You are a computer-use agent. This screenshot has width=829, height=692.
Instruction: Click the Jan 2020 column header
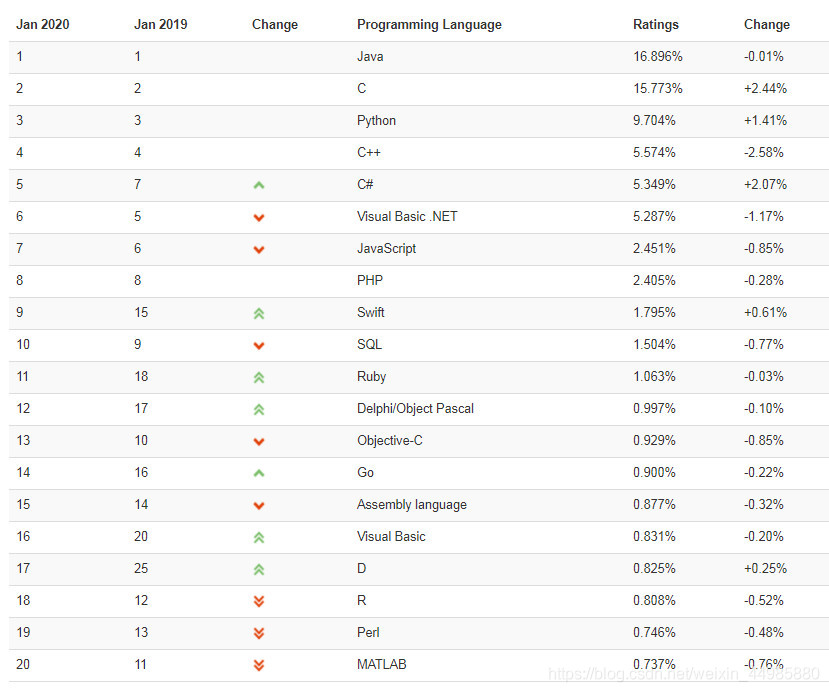(43, 24)
